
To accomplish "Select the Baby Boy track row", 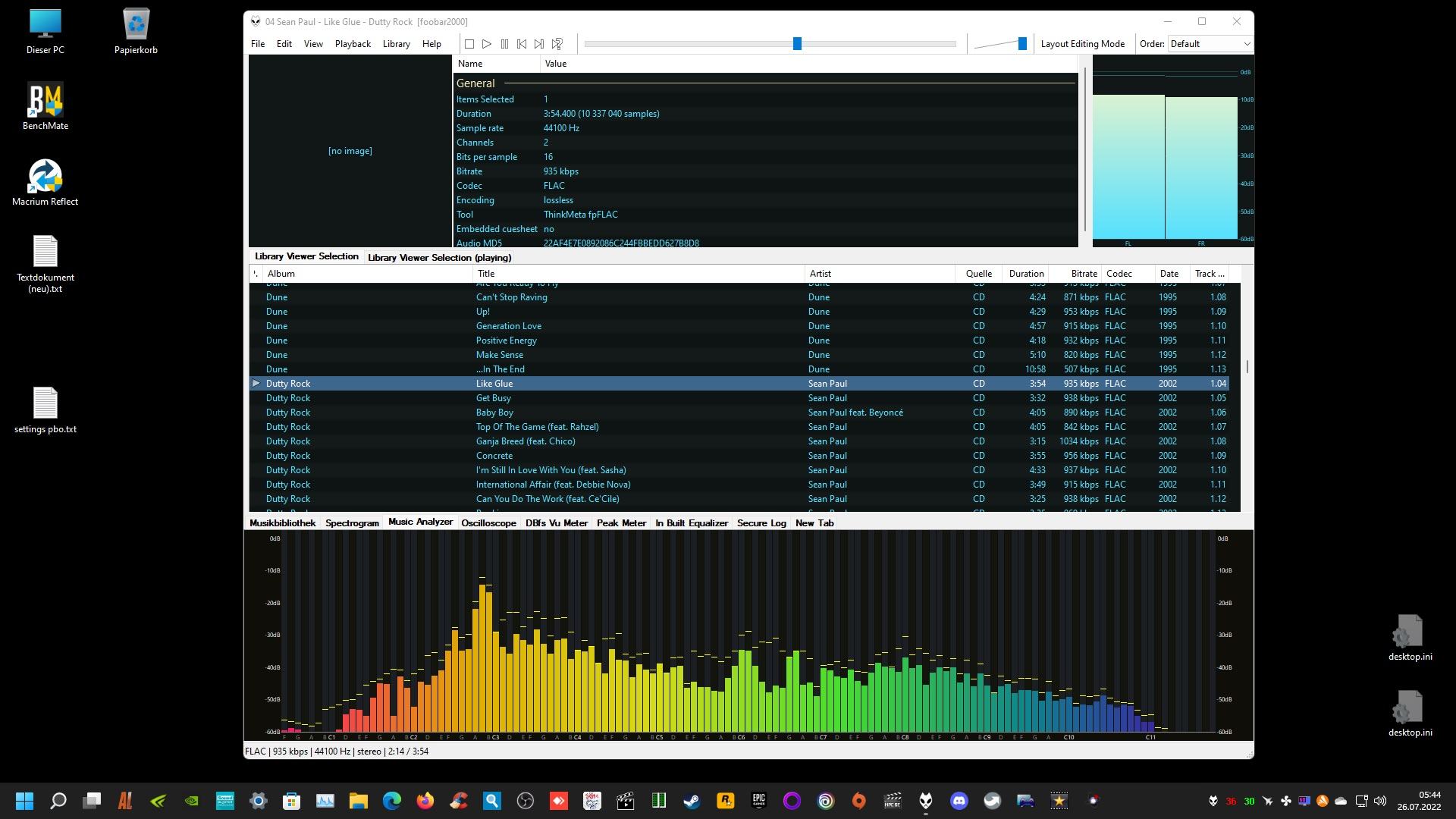I will [739, 413].
